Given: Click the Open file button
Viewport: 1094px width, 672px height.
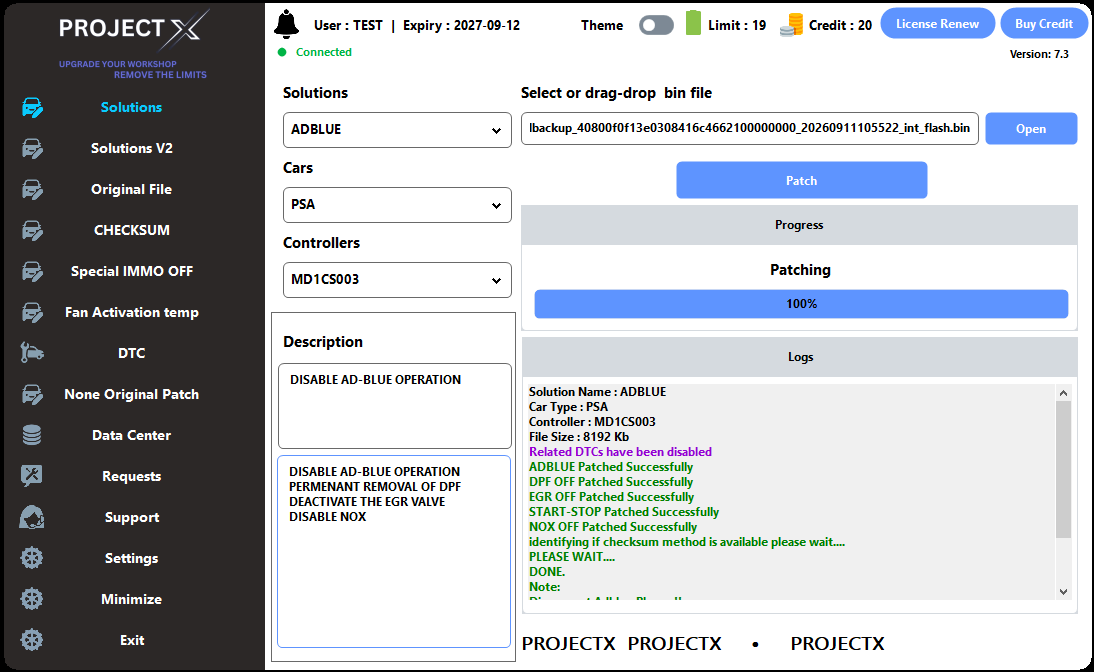Looking at the screenshot, I should click(1031, 129).
